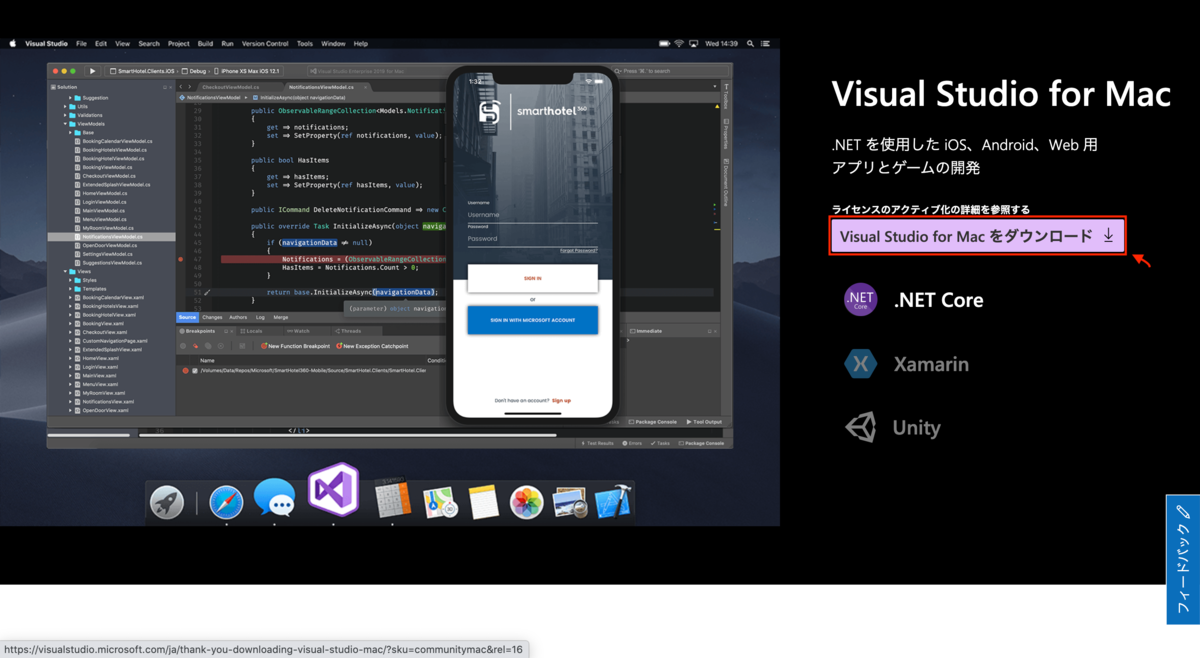Click the Wi-Fi status icon in menu bar
1200x658 pixels.
click(678, 44)
